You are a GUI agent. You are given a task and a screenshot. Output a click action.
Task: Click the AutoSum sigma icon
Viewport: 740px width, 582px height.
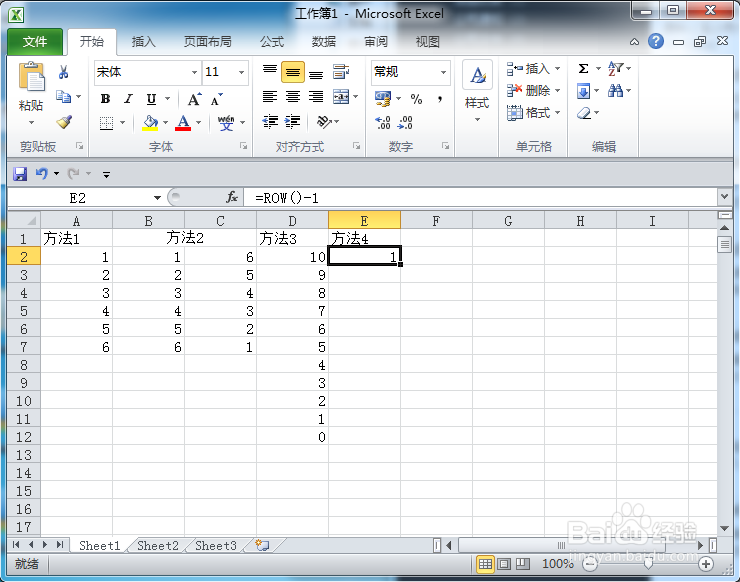click(x=583, y=69)
